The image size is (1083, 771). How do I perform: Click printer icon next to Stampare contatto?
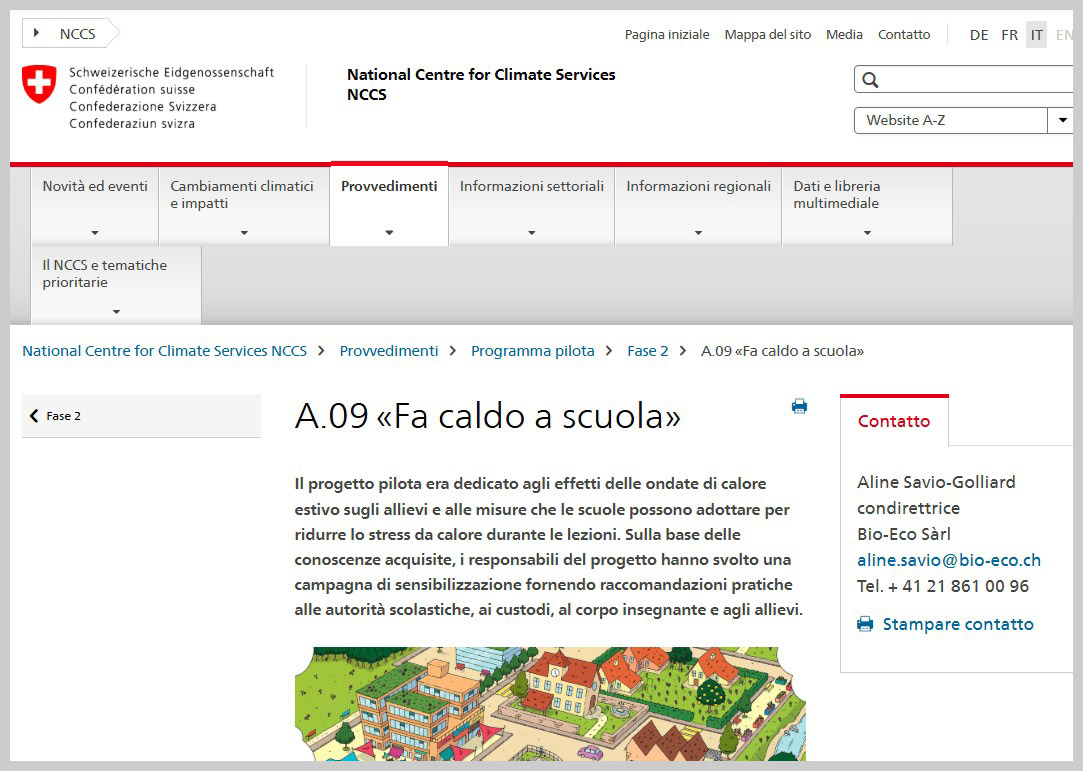tap(865, 624)
